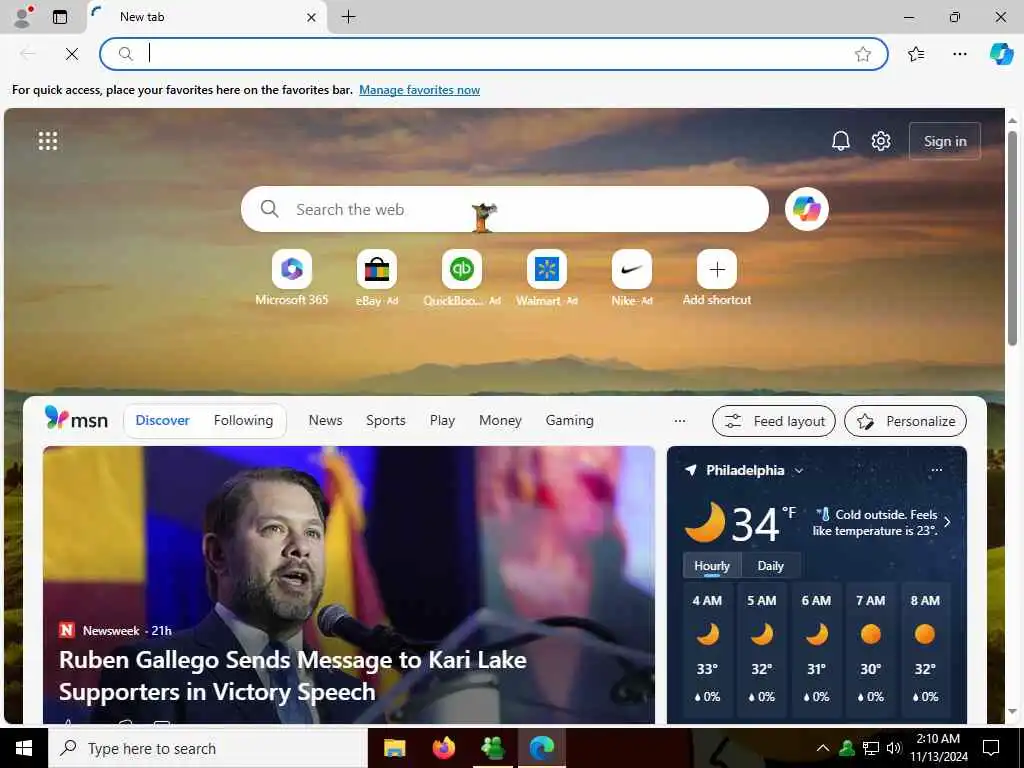Screen dimensions: 1024x768
Task: Open the Microsoft 365 shortcut
Action: coord(292,278)
